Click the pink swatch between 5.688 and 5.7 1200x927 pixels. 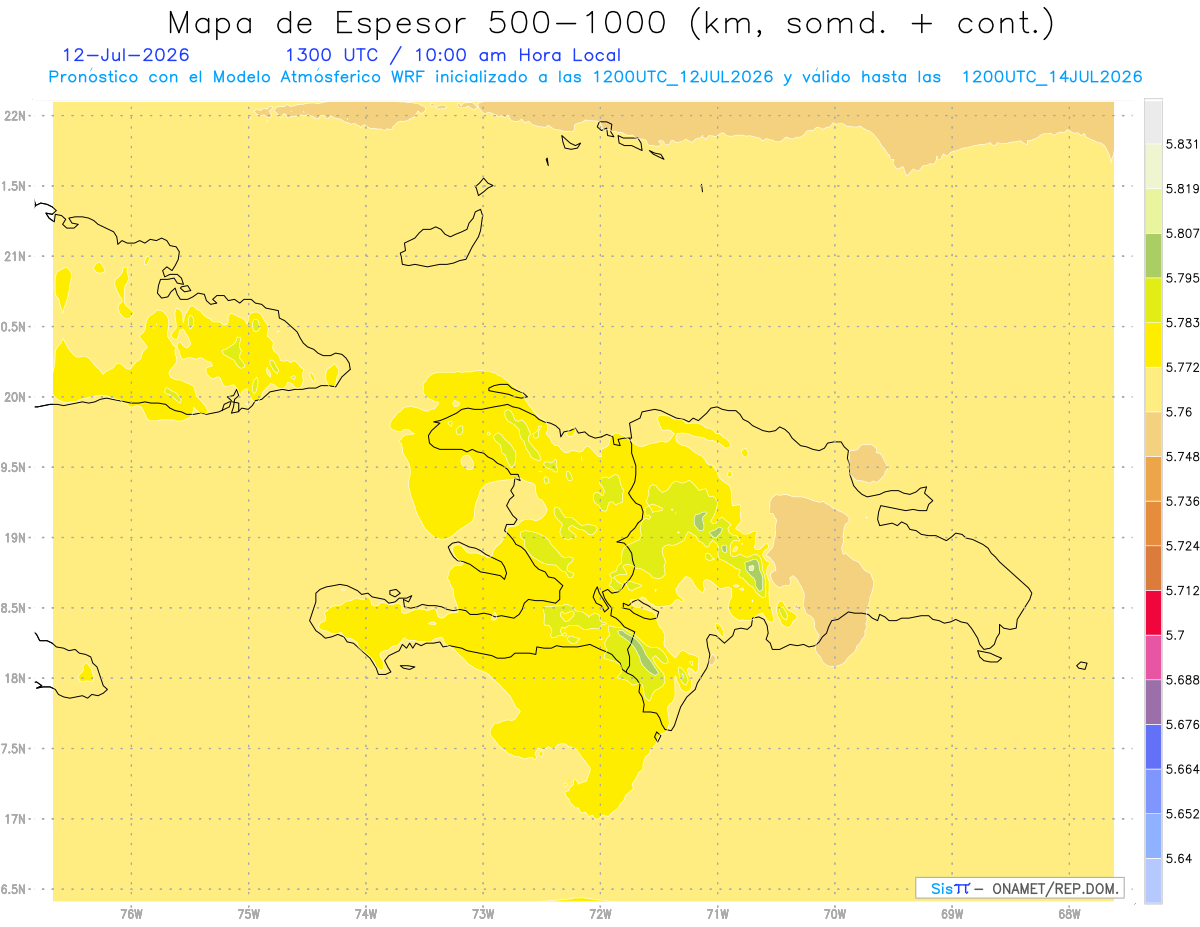[x=1153, y=657]
